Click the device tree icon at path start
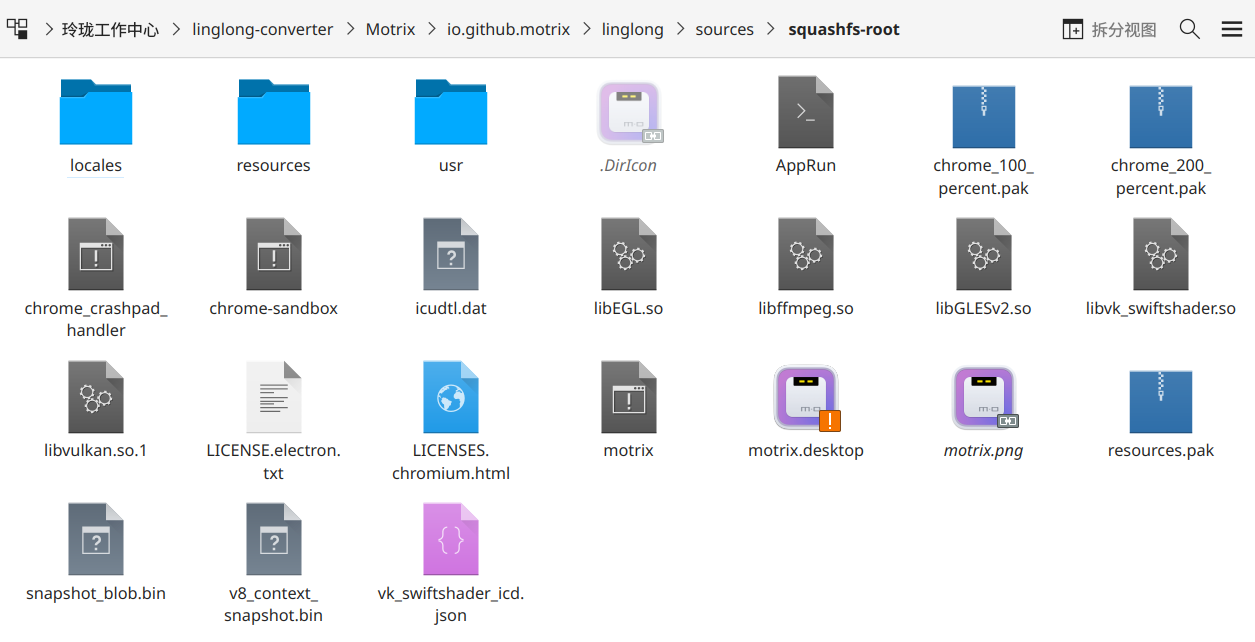Viewport: 1255px width, 642px height. [17, 29]
